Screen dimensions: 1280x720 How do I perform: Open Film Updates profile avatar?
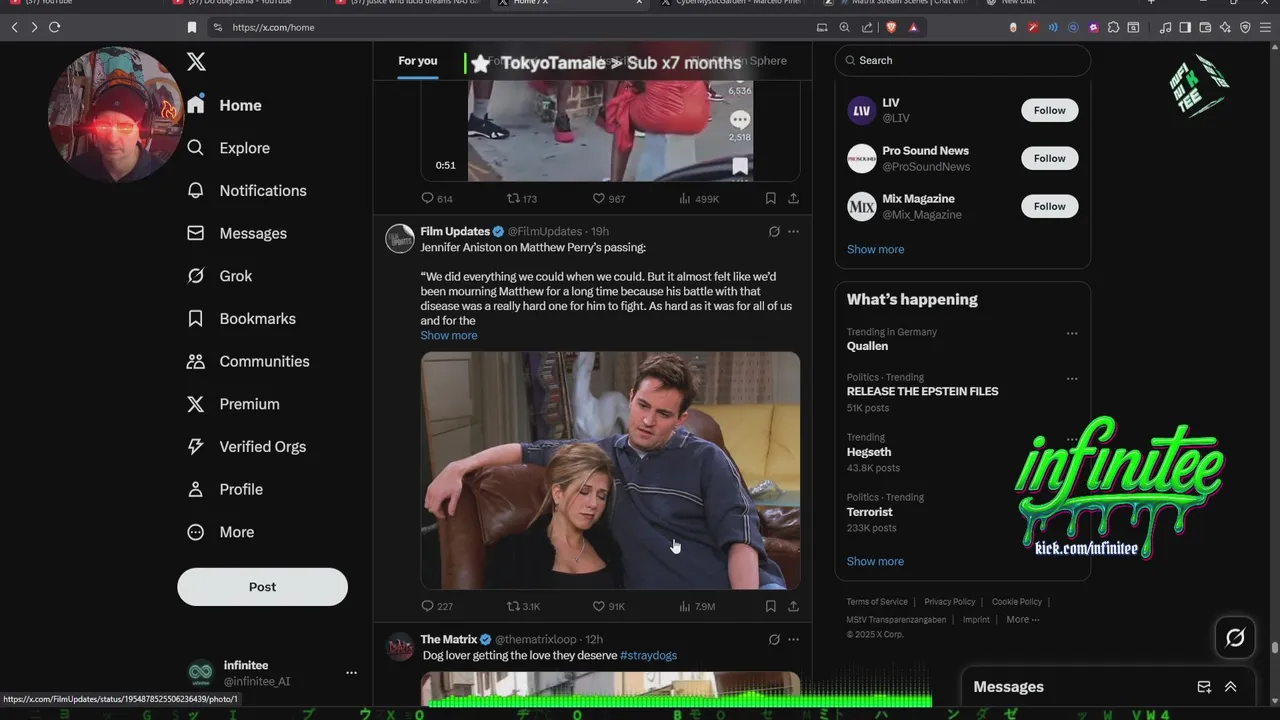click(400, 238)
